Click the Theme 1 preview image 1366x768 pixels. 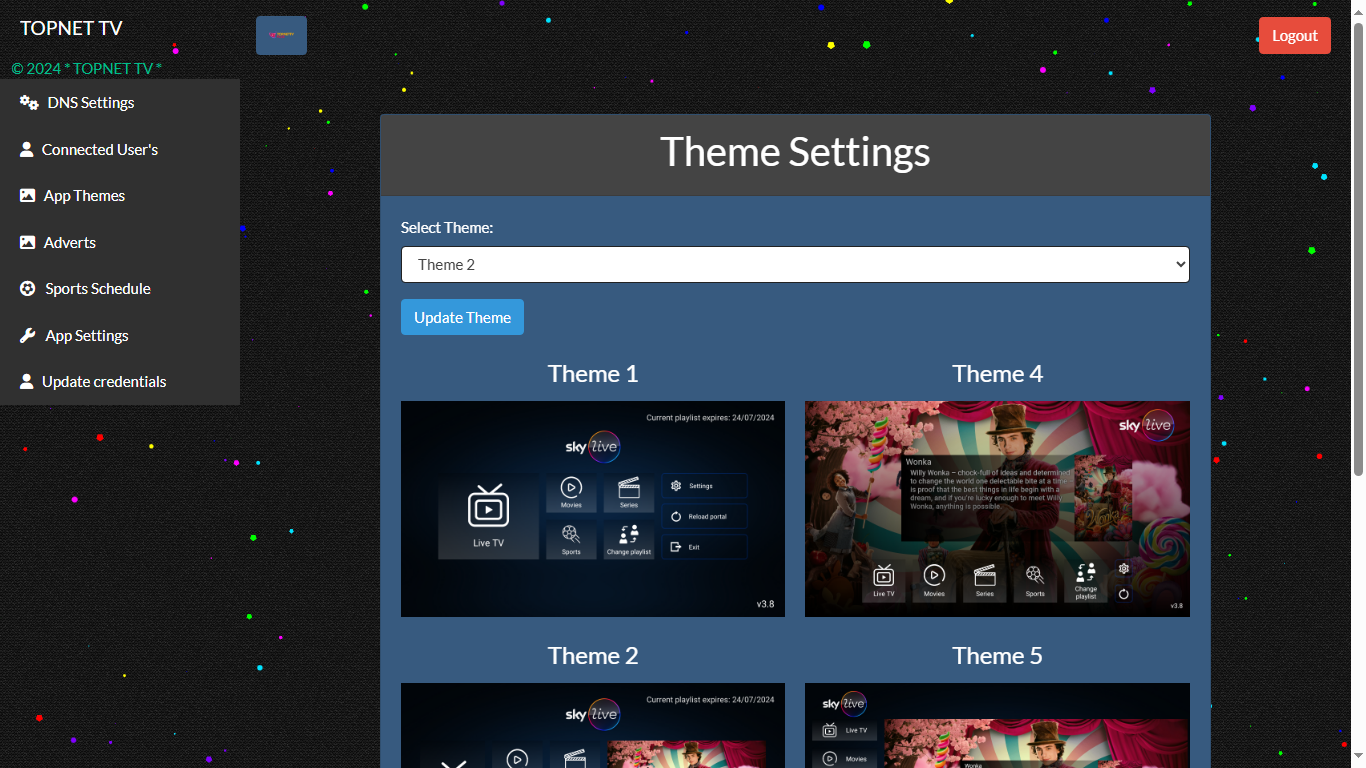coord(593,509)
